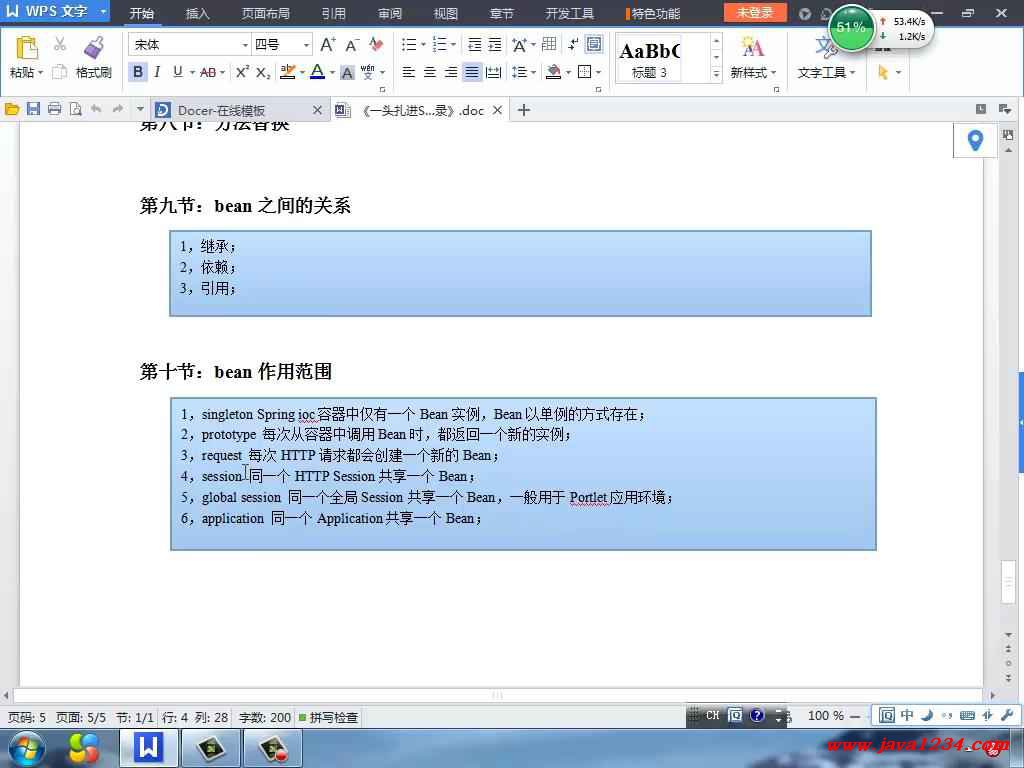
Task: Click Decrease font size A- icon
Action: (352, 44)
